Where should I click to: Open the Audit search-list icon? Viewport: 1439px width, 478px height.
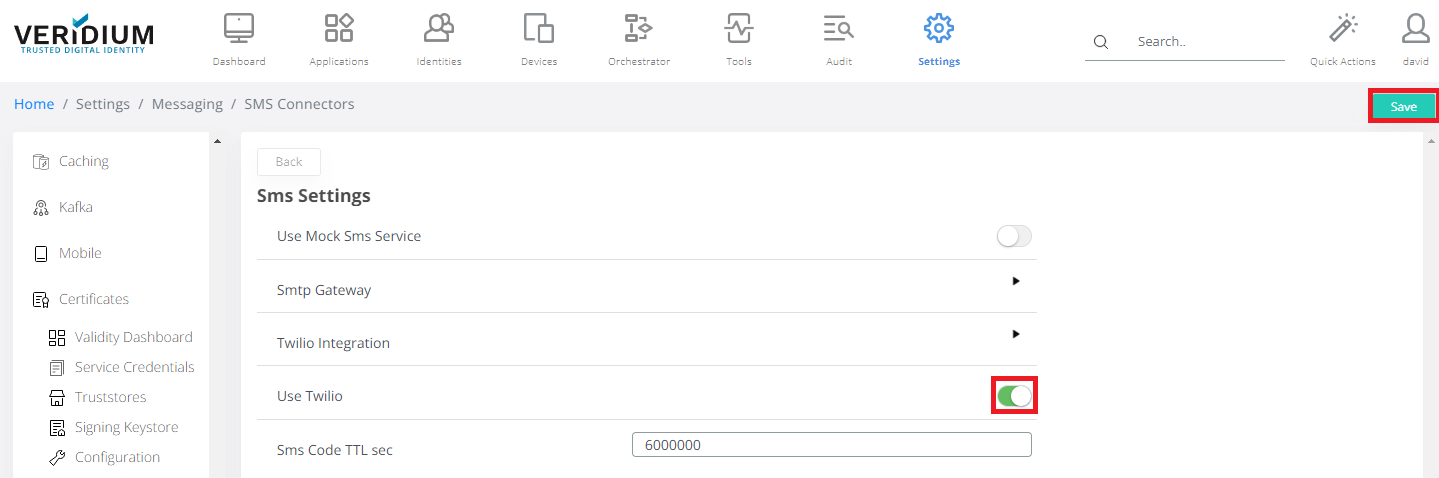[x=838, y=29]
